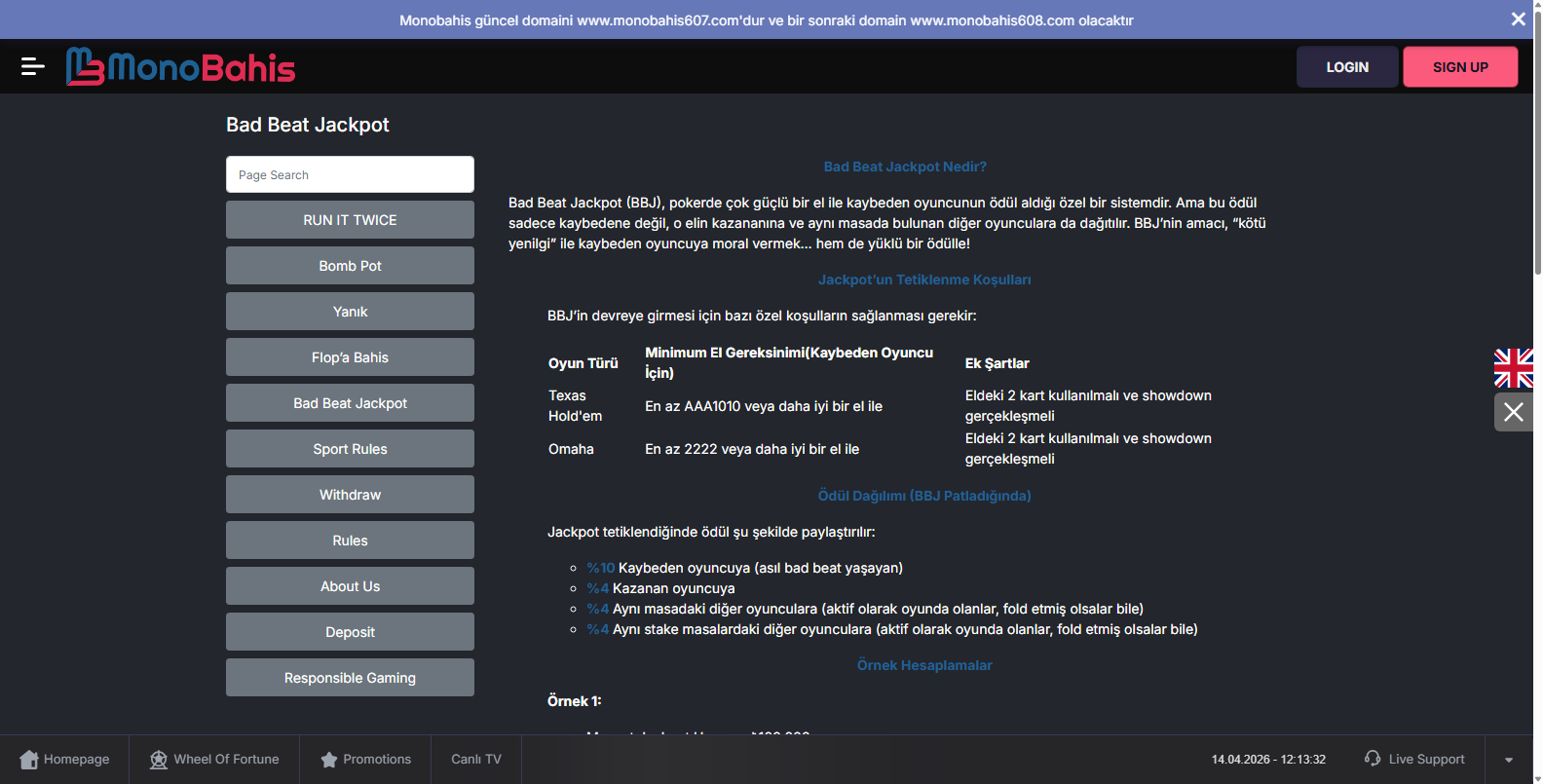
Task: Click the LOGIN button
Action: tap(1346, 67)
